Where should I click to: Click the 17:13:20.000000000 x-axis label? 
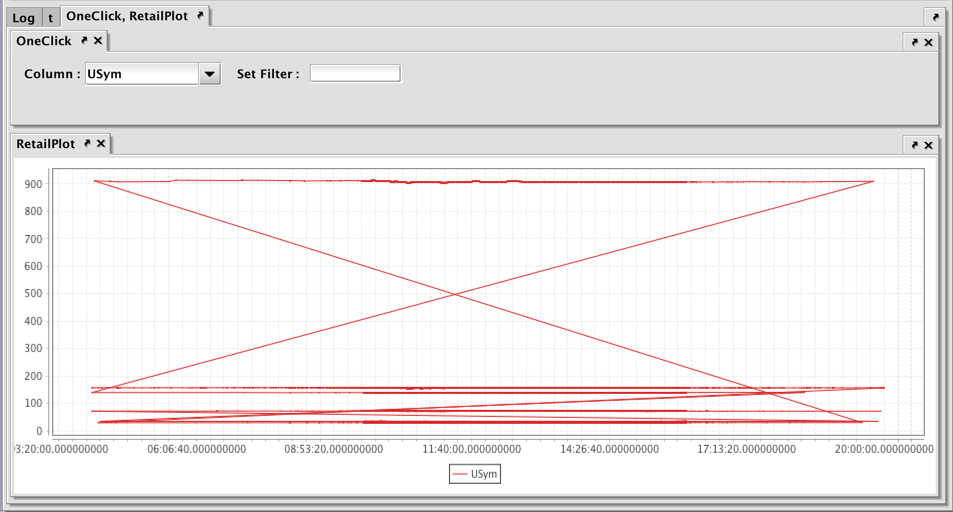pos(746,449)
